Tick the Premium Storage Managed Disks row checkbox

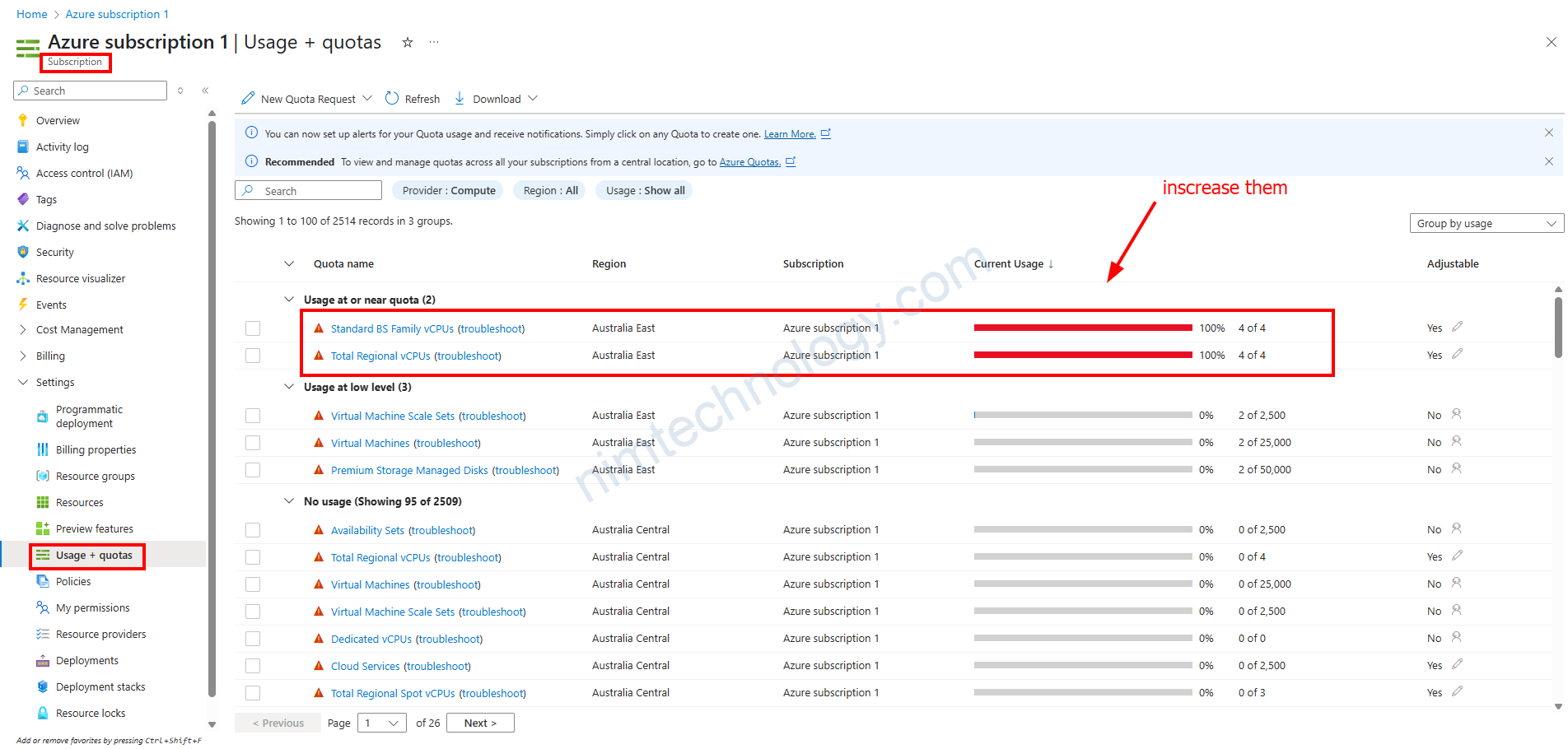[253, 470]
